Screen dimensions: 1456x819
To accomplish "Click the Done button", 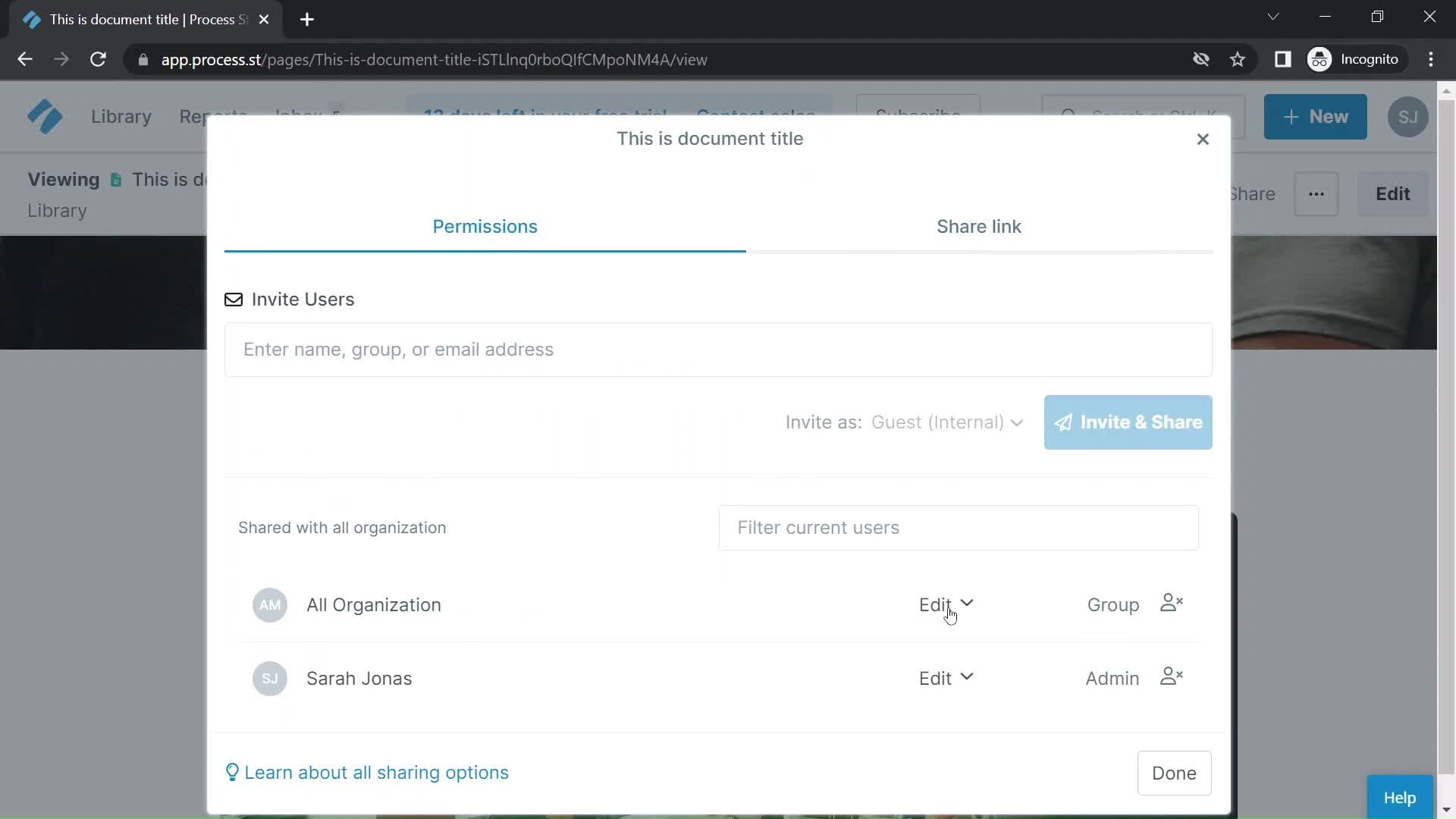I will coord(1174,773).
